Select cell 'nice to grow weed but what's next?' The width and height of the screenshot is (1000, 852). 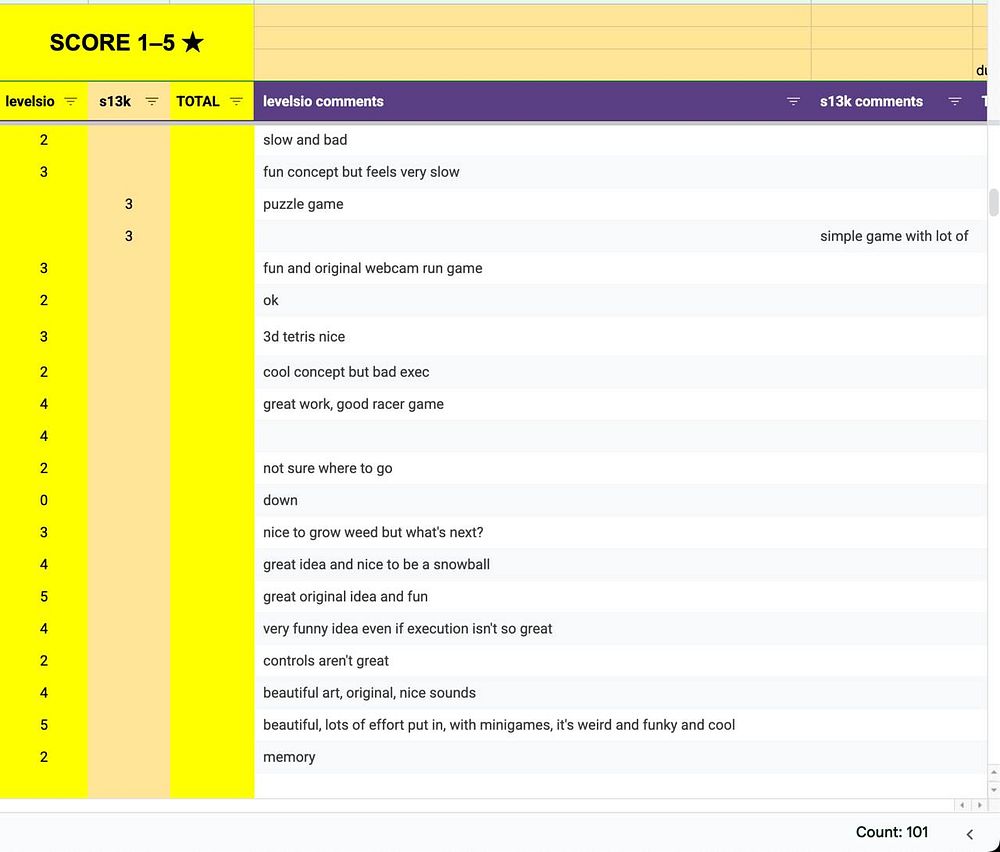click(533, 532)
